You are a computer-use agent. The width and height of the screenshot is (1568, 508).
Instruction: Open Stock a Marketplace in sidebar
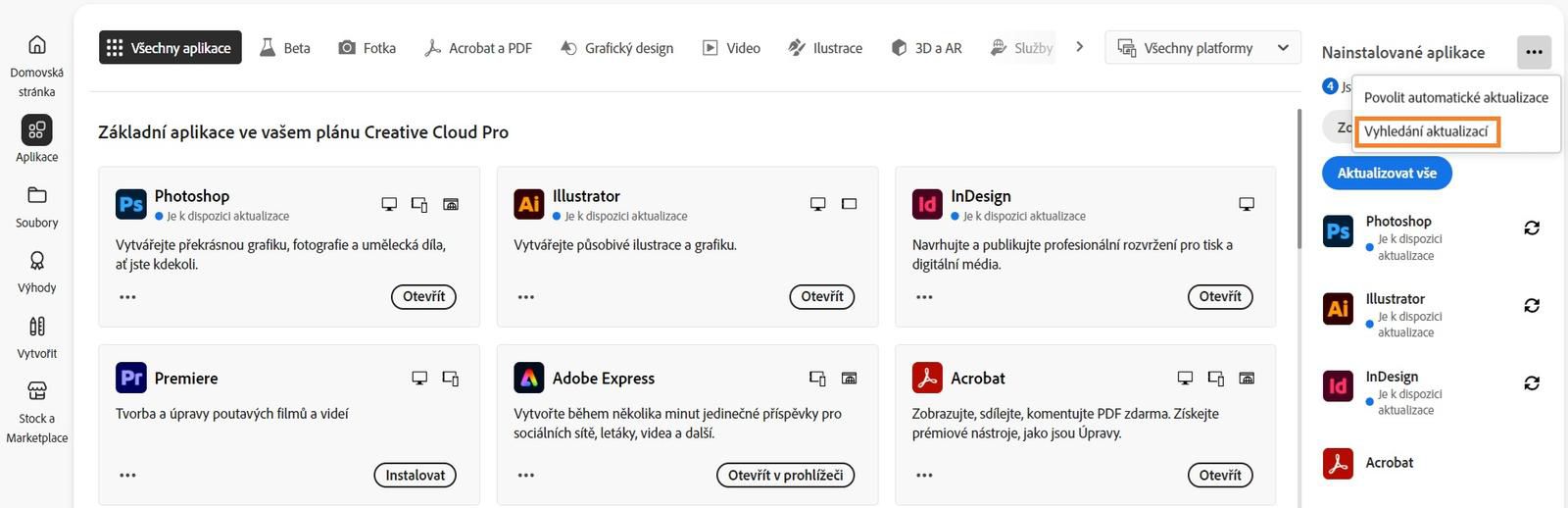click(x=36, y=412)
